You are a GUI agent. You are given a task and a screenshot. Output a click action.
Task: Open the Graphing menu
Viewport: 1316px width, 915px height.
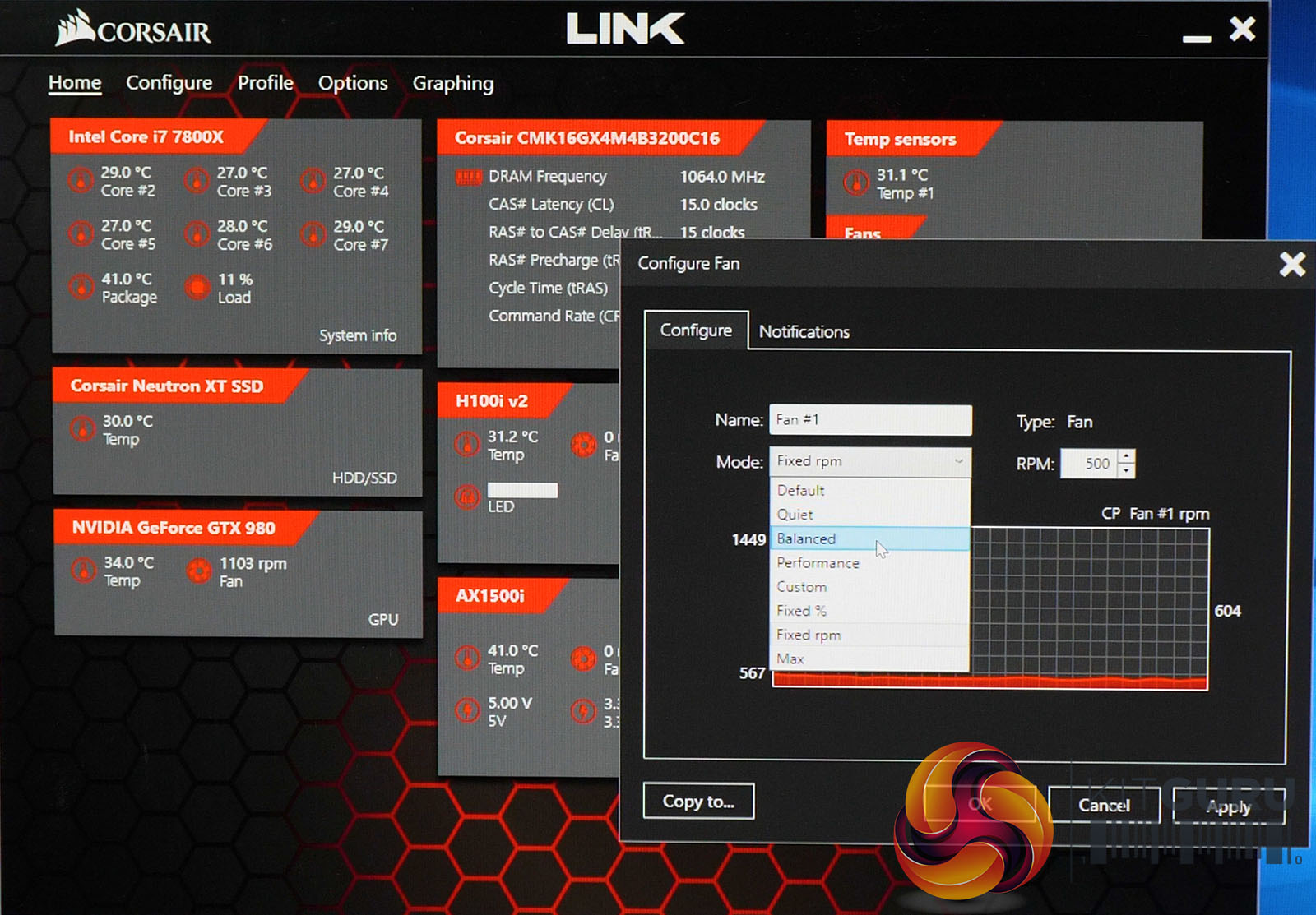[453, 83]
